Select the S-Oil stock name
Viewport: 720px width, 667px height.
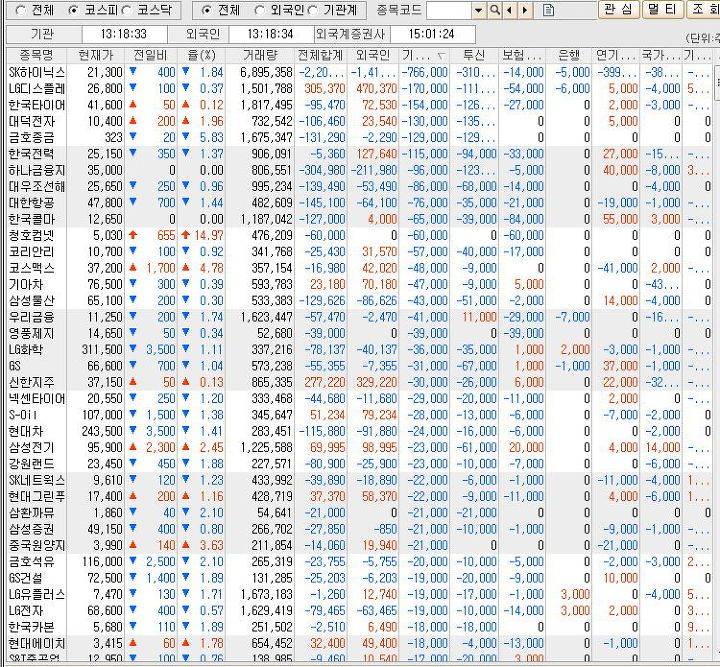tap(23, 415)
